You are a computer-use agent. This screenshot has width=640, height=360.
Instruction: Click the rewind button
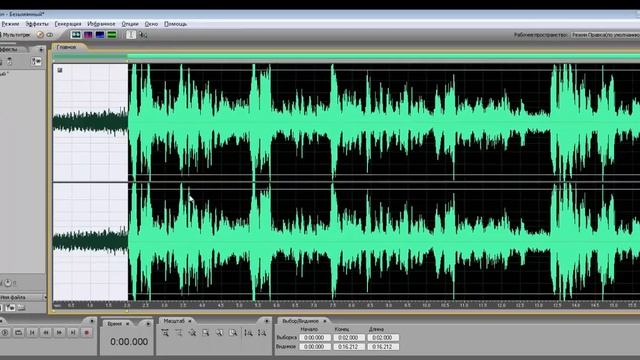point(46,333)
